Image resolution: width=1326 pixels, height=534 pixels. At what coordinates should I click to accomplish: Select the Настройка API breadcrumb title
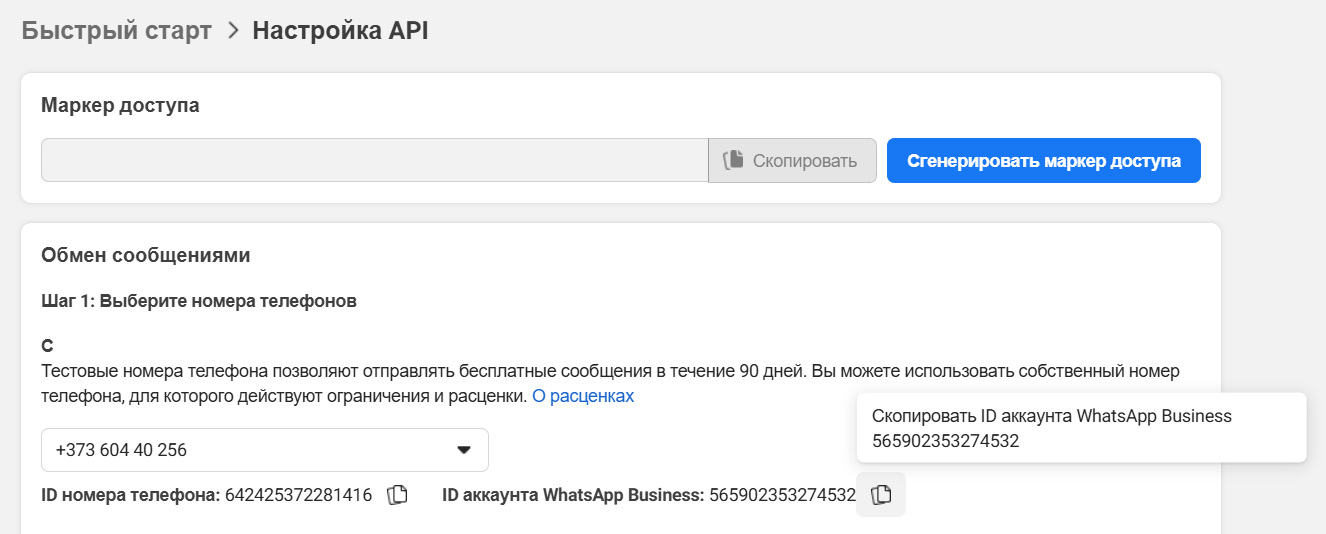click(x=340, y=30)
